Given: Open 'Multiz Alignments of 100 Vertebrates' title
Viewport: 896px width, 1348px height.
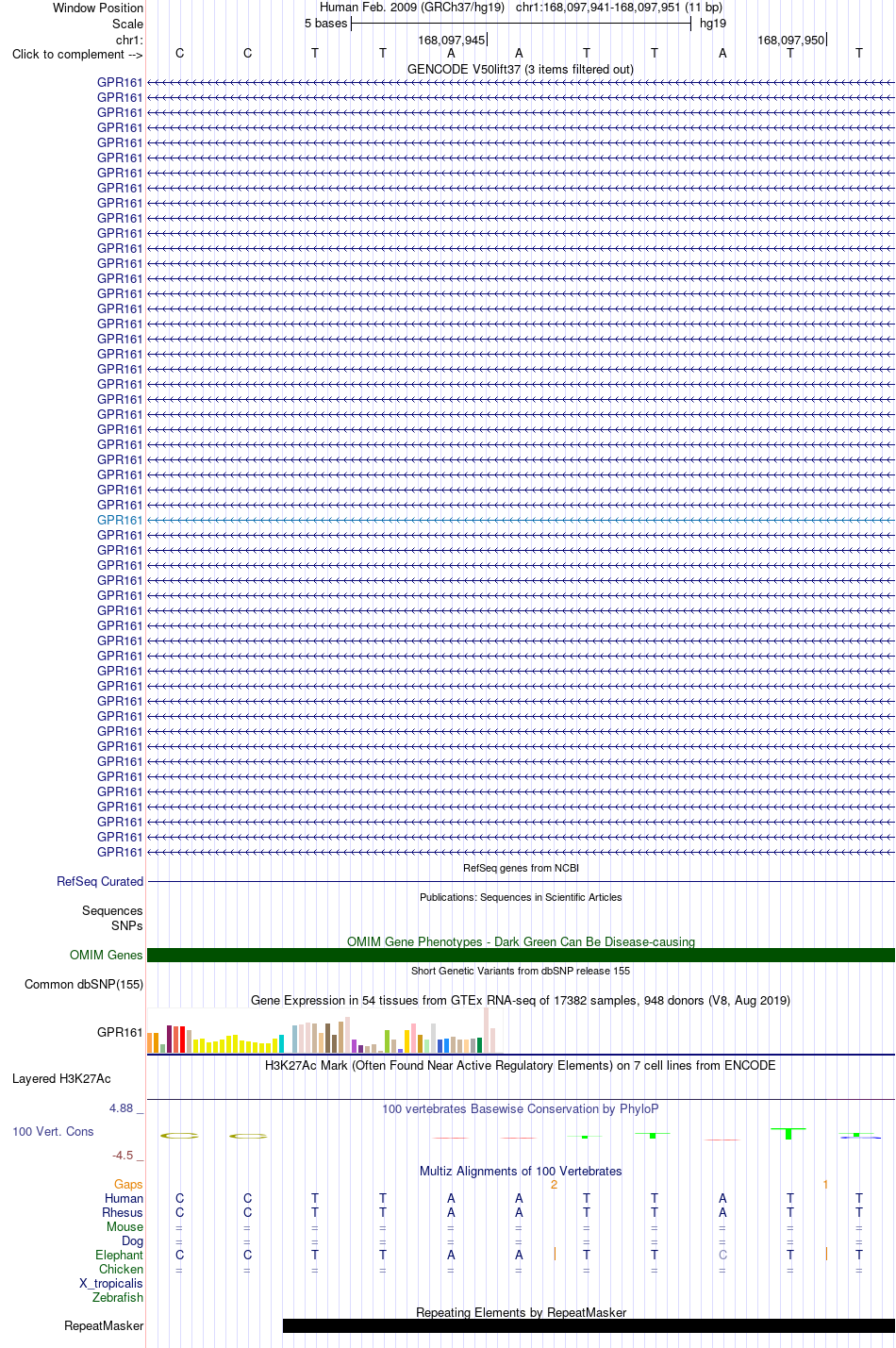Looking at the screenshot, I should pyautogui.click(x=521, y=1171).
